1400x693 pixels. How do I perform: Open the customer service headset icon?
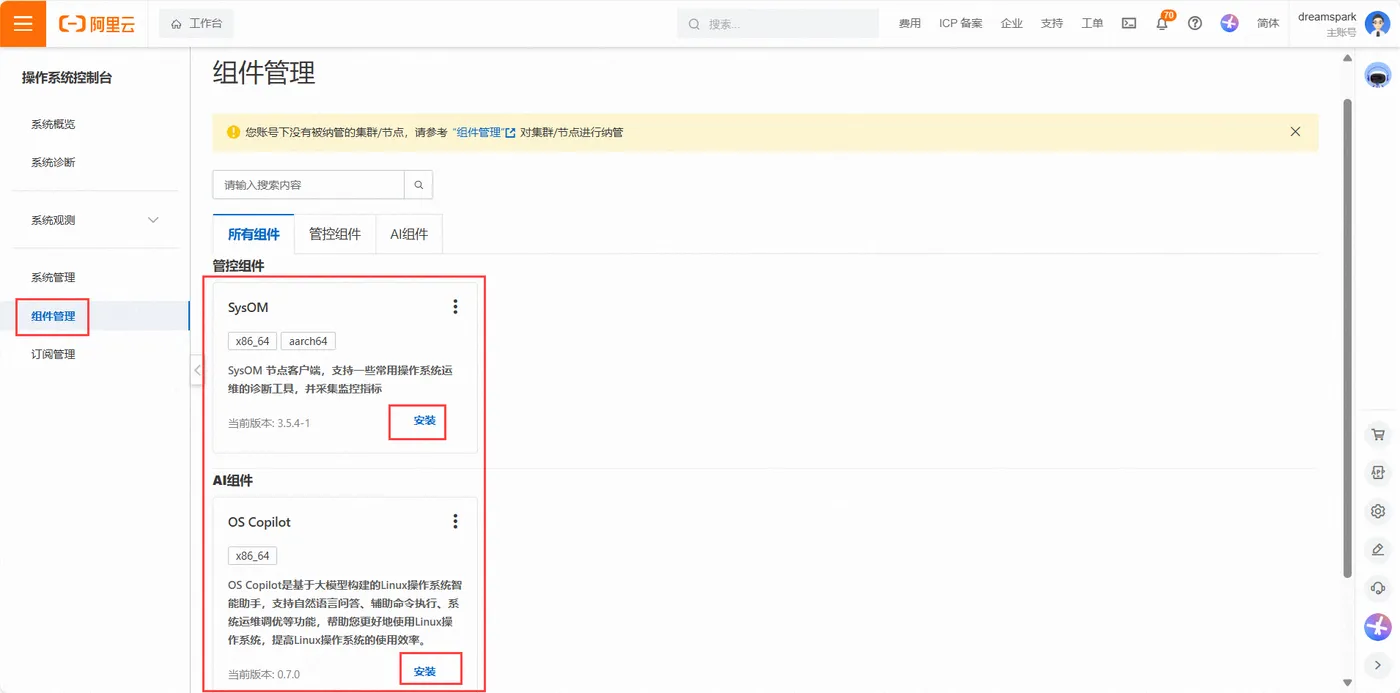[x=1378, y=588]
